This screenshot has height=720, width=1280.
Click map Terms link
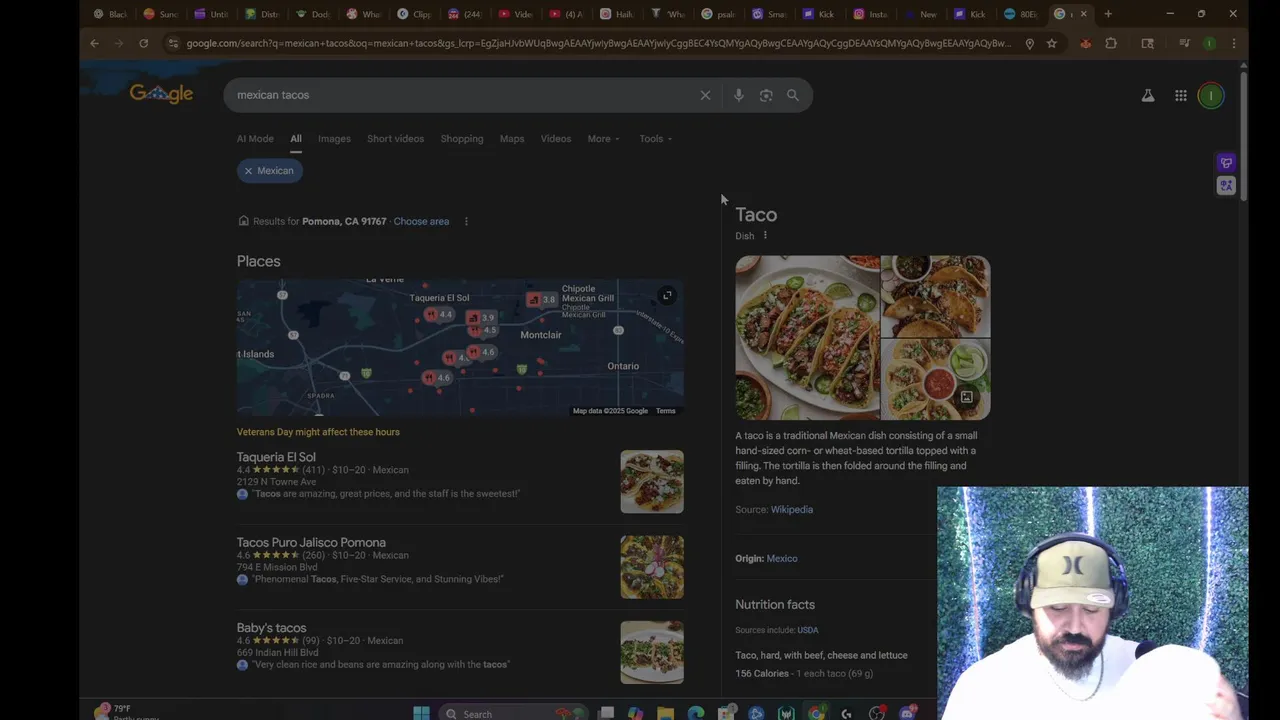click(666, 411)
